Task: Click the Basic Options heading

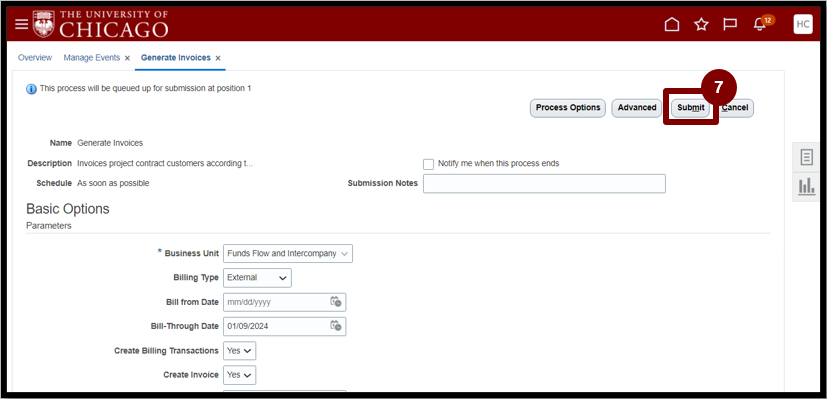Action: point(68,209)
